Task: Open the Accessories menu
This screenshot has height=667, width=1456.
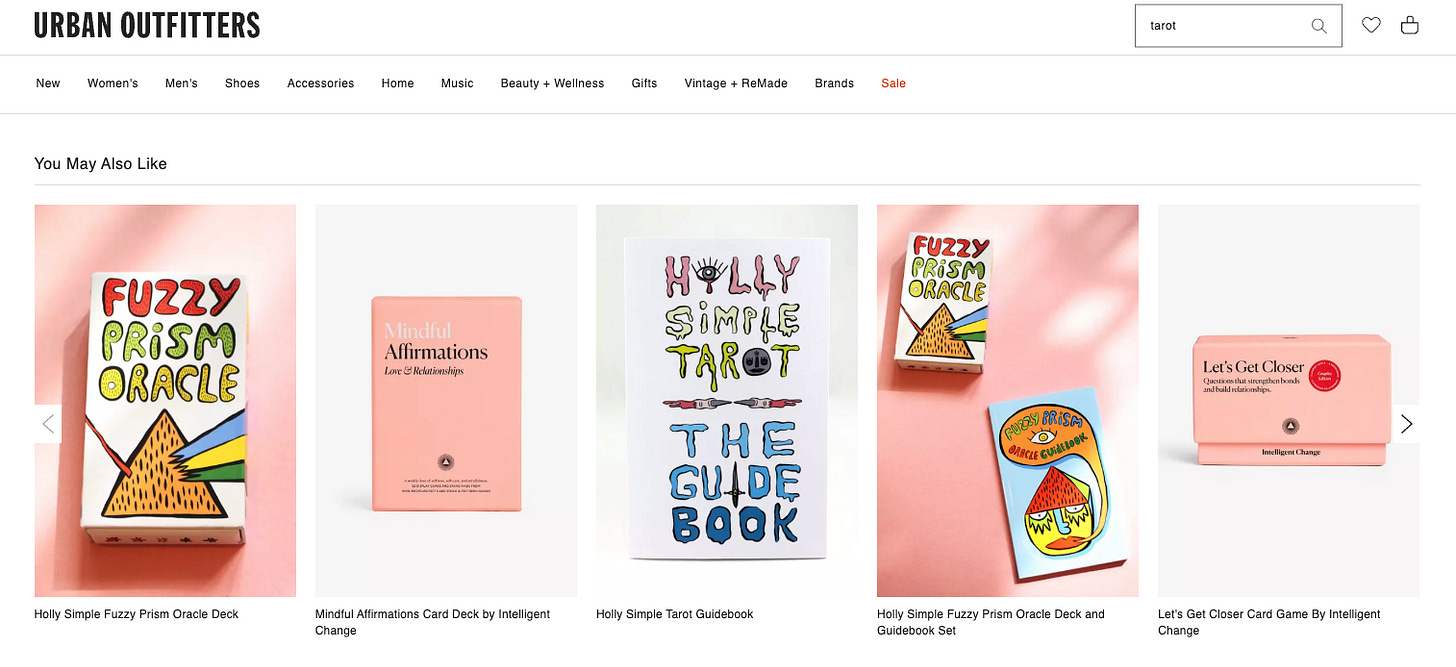Action: (320, 83)
